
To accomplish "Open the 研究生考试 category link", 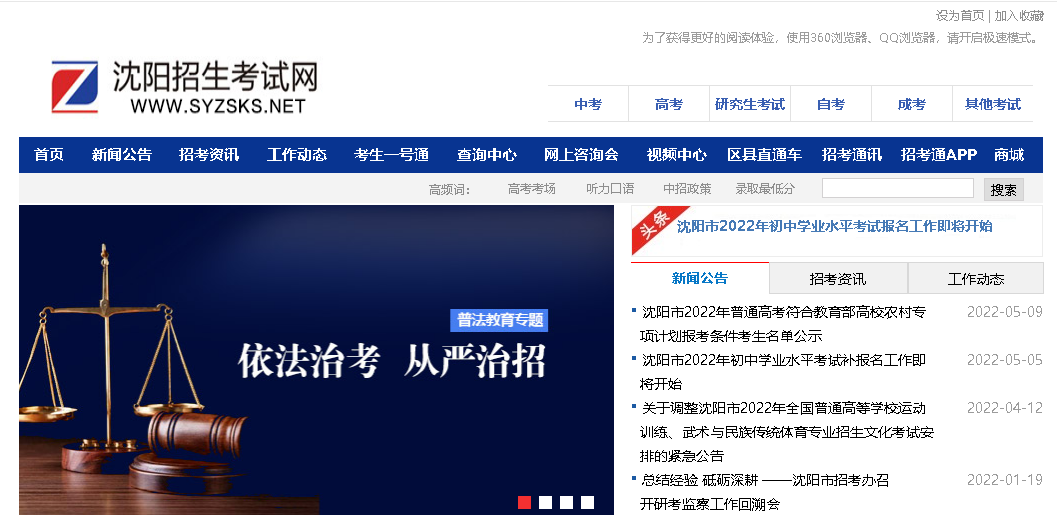I will [x=750, y=104].
